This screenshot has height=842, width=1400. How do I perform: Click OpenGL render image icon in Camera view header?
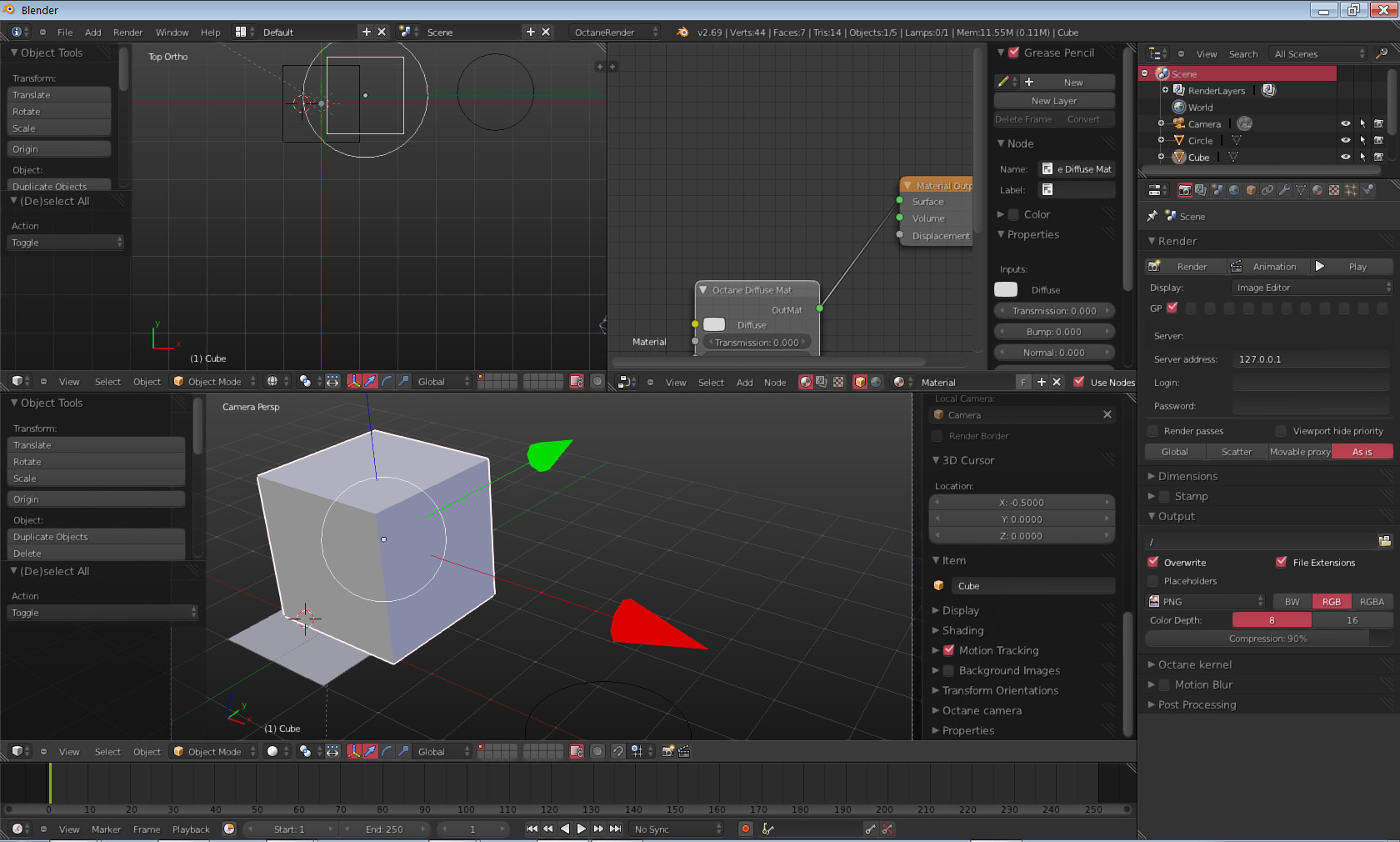click(x=667, y=751)
